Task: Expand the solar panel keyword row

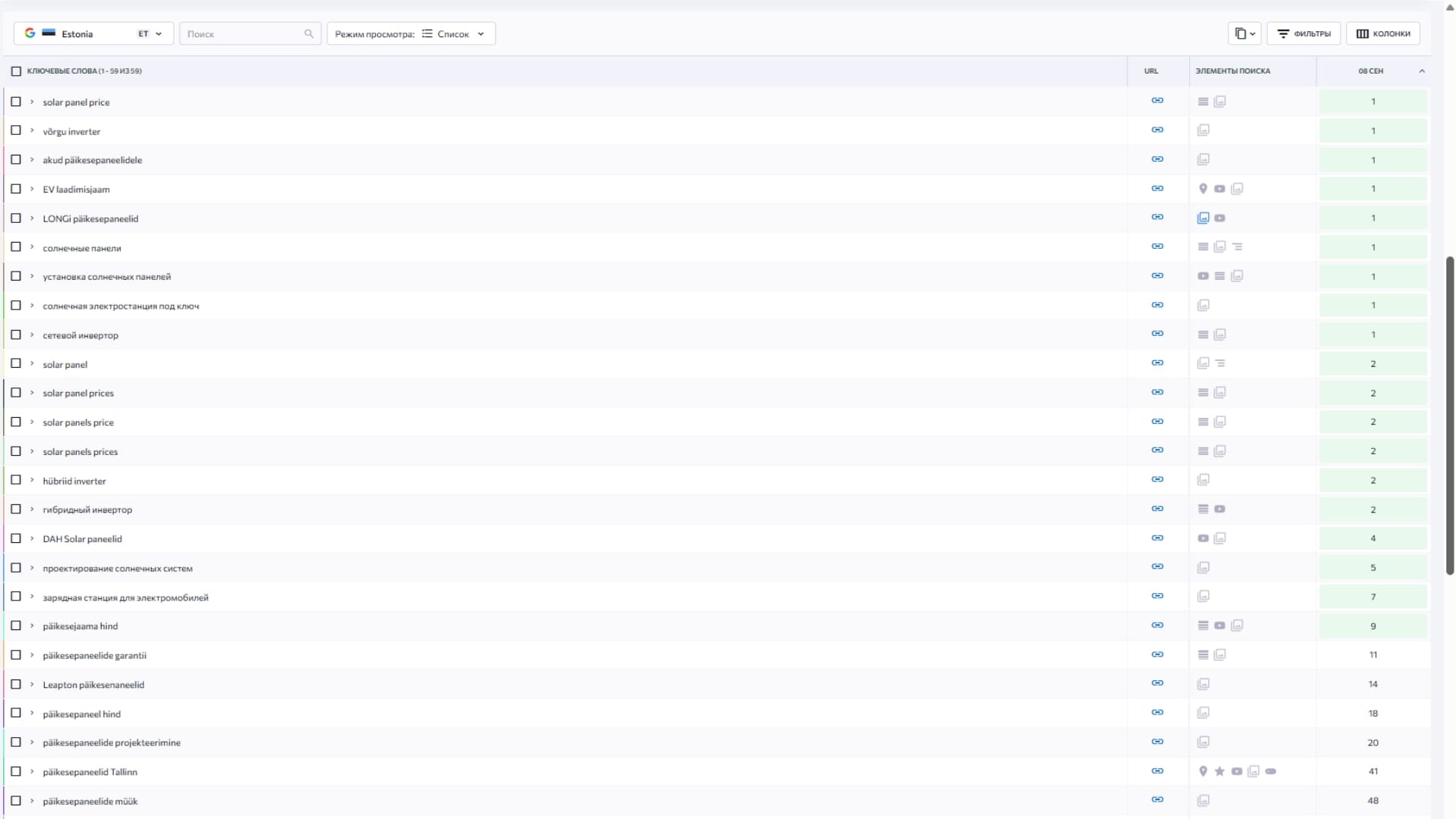Action: click(x=32, y=364)
